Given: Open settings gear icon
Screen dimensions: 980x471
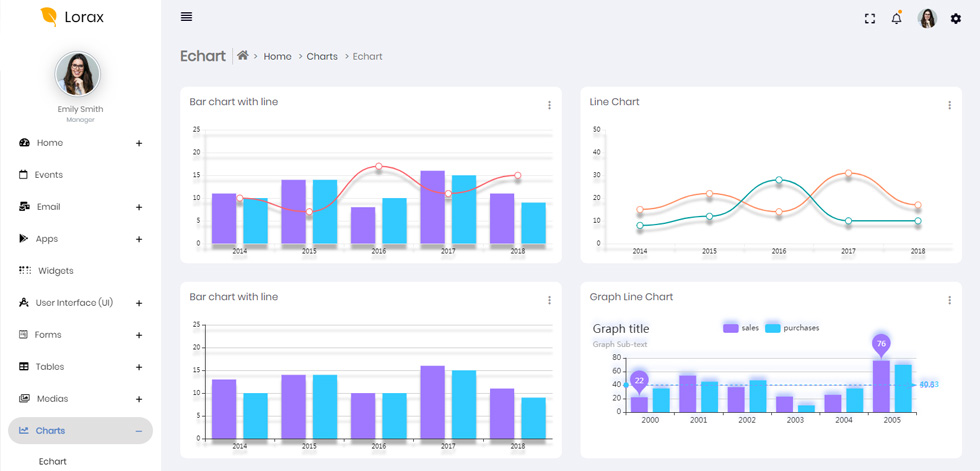Looking at the screenshot, I should click(956, 19).
